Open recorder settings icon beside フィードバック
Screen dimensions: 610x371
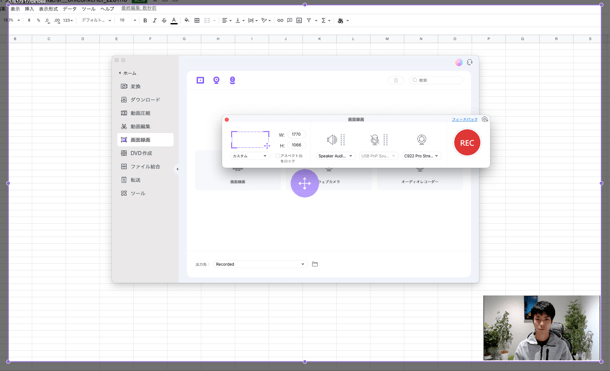[x=485, y=119]
